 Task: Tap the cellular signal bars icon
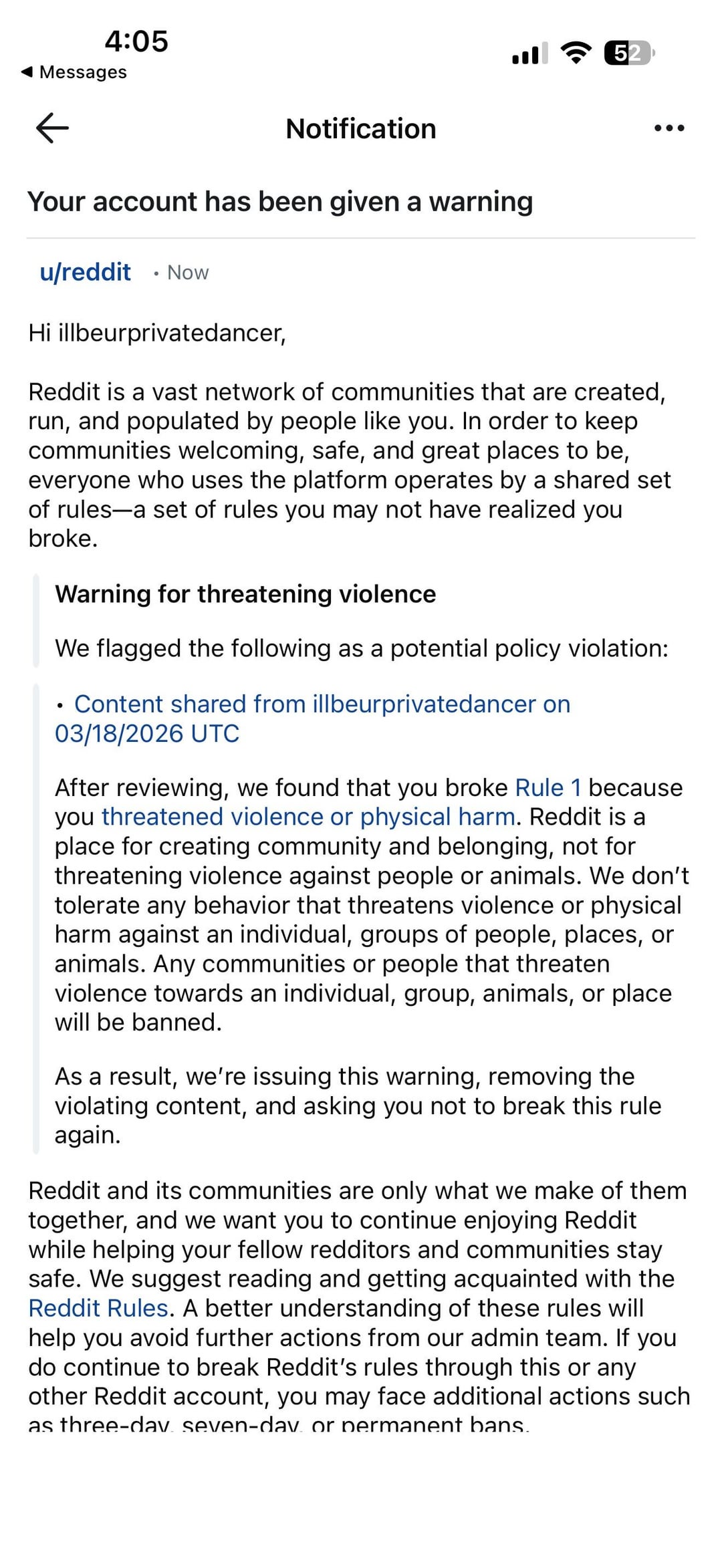tap(529, 53)
